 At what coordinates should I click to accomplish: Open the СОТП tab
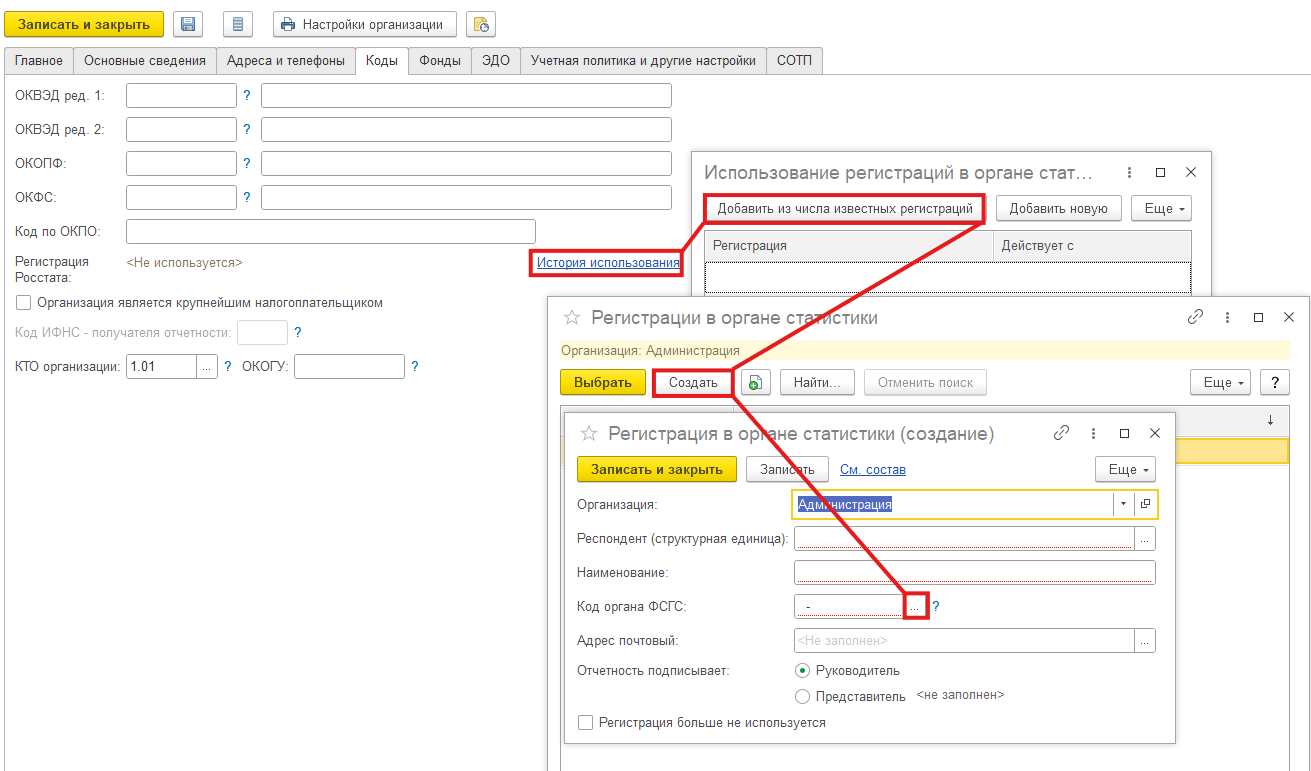(x=795, y=60)
